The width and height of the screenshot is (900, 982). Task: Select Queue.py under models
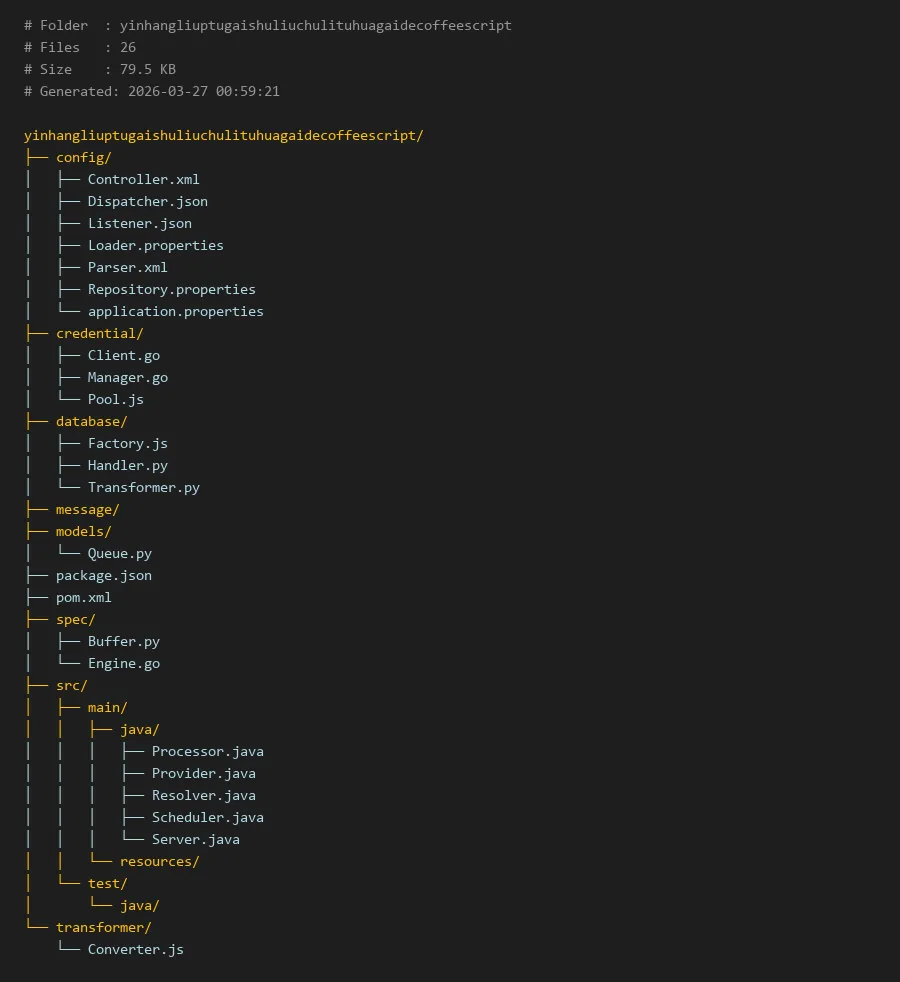pyautogui.click(x=119, y=553)
